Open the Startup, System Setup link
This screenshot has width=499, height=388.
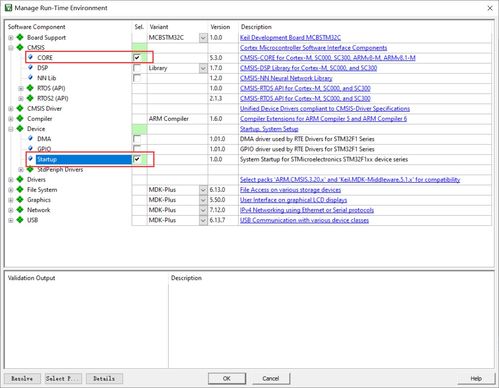click(x=269, y=129)
